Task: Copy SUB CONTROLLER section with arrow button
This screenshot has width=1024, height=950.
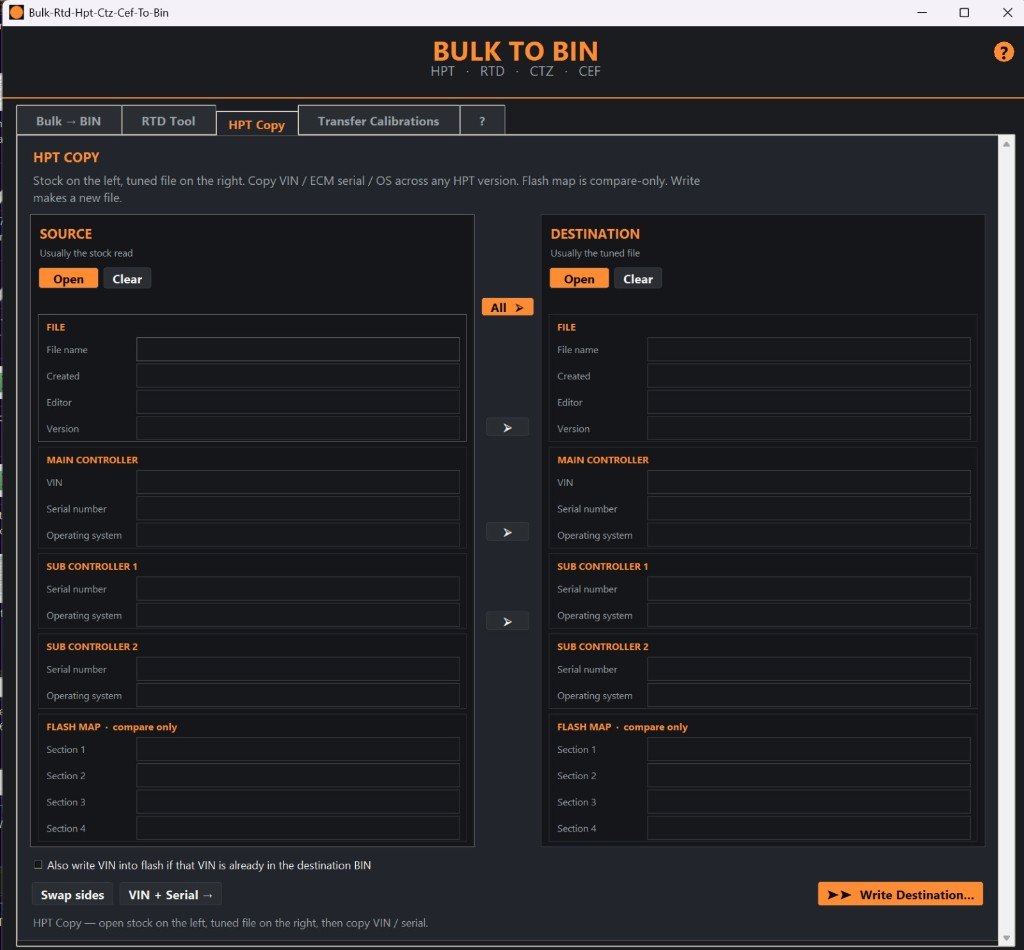Action: 507,622
